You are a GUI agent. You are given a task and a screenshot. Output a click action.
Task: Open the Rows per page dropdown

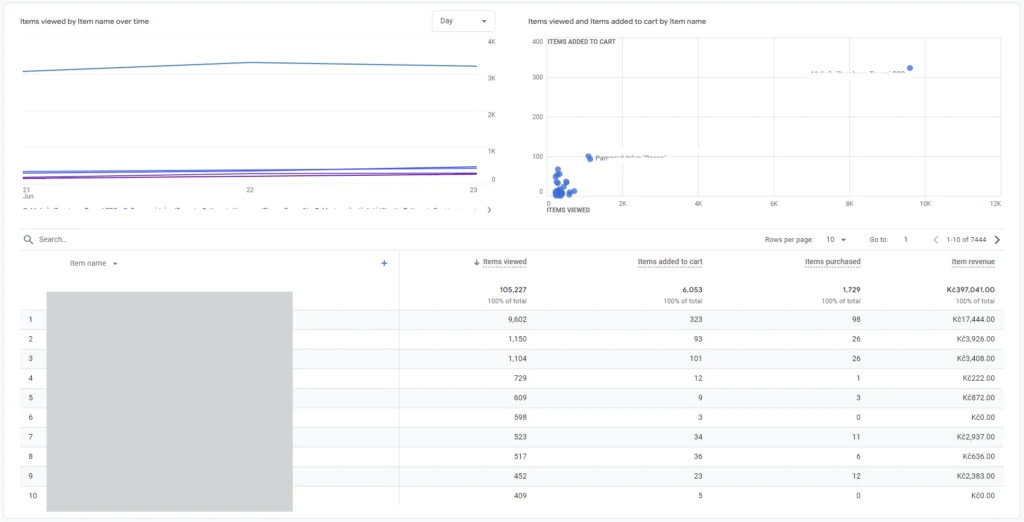[836, 240]
